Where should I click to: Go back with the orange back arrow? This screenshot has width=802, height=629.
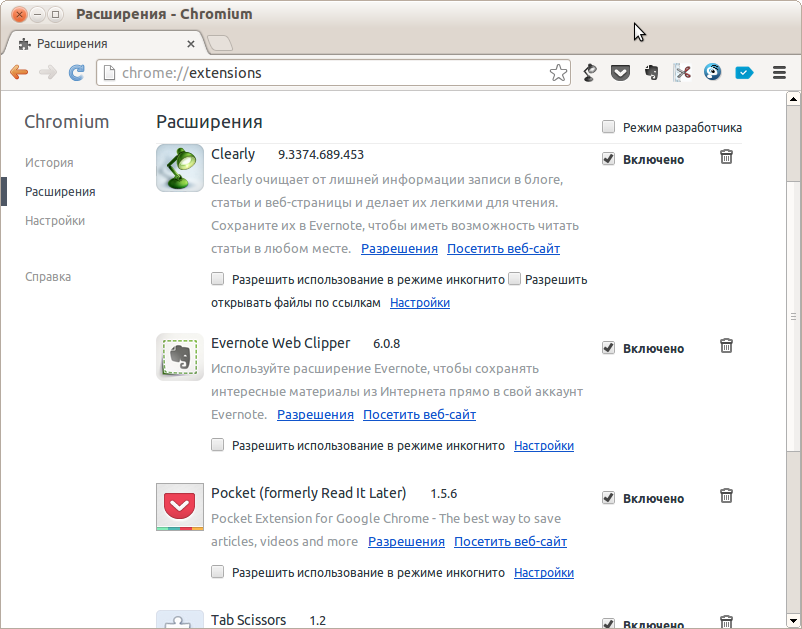19,73
